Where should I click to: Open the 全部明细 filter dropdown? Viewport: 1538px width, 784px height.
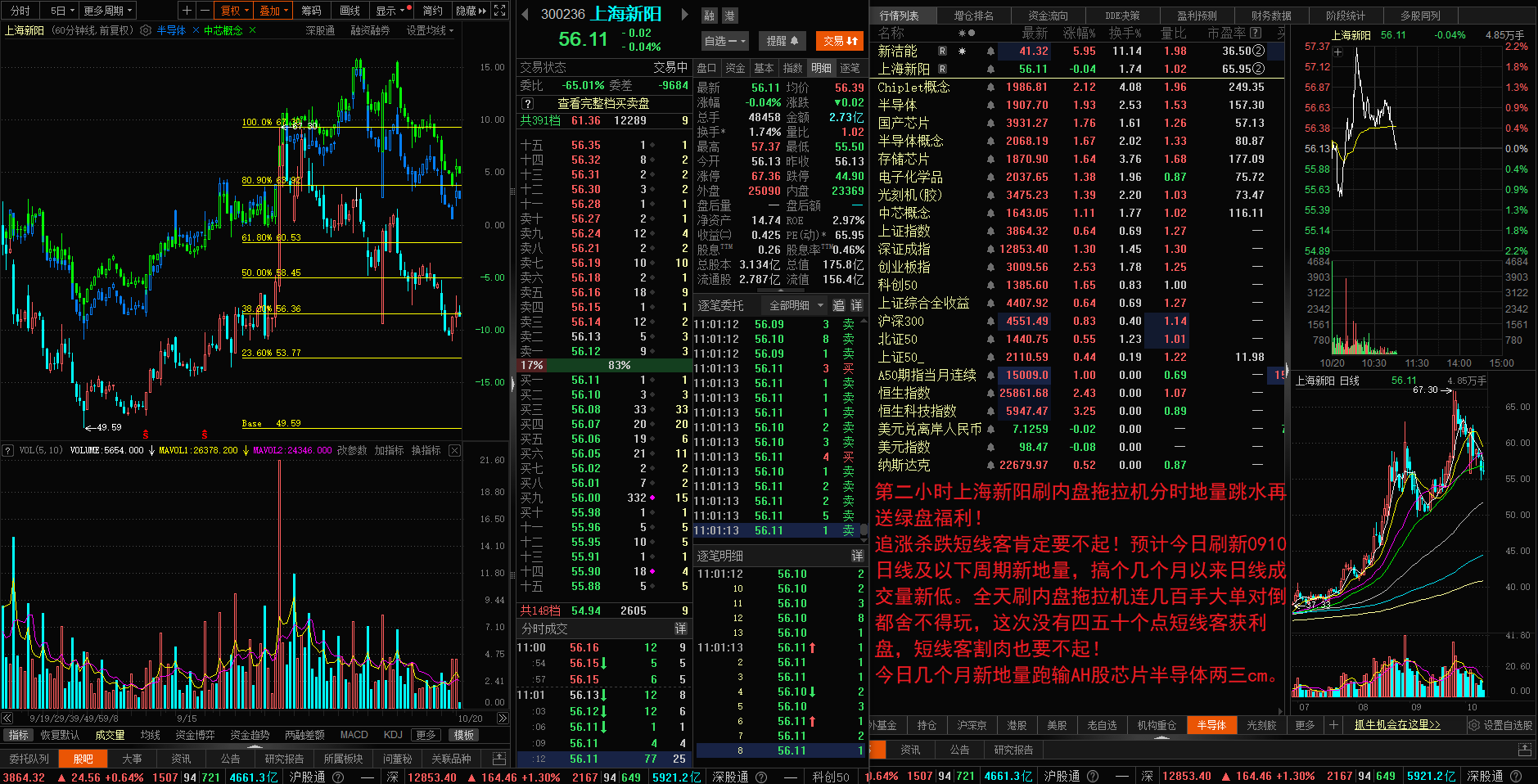click(x=796, y=305)
